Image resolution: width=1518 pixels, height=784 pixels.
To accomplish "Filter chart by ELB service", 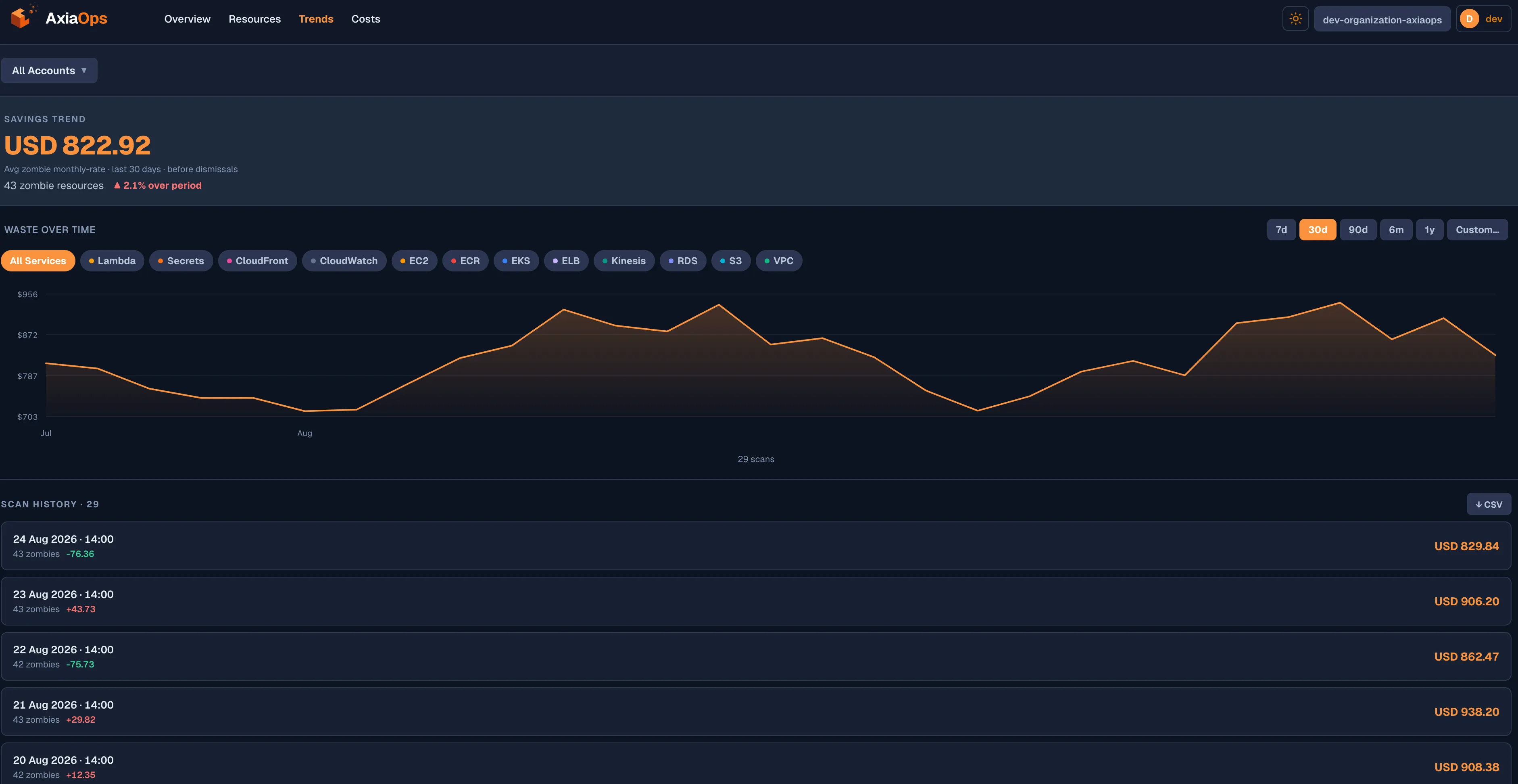I will click(566, 261).
